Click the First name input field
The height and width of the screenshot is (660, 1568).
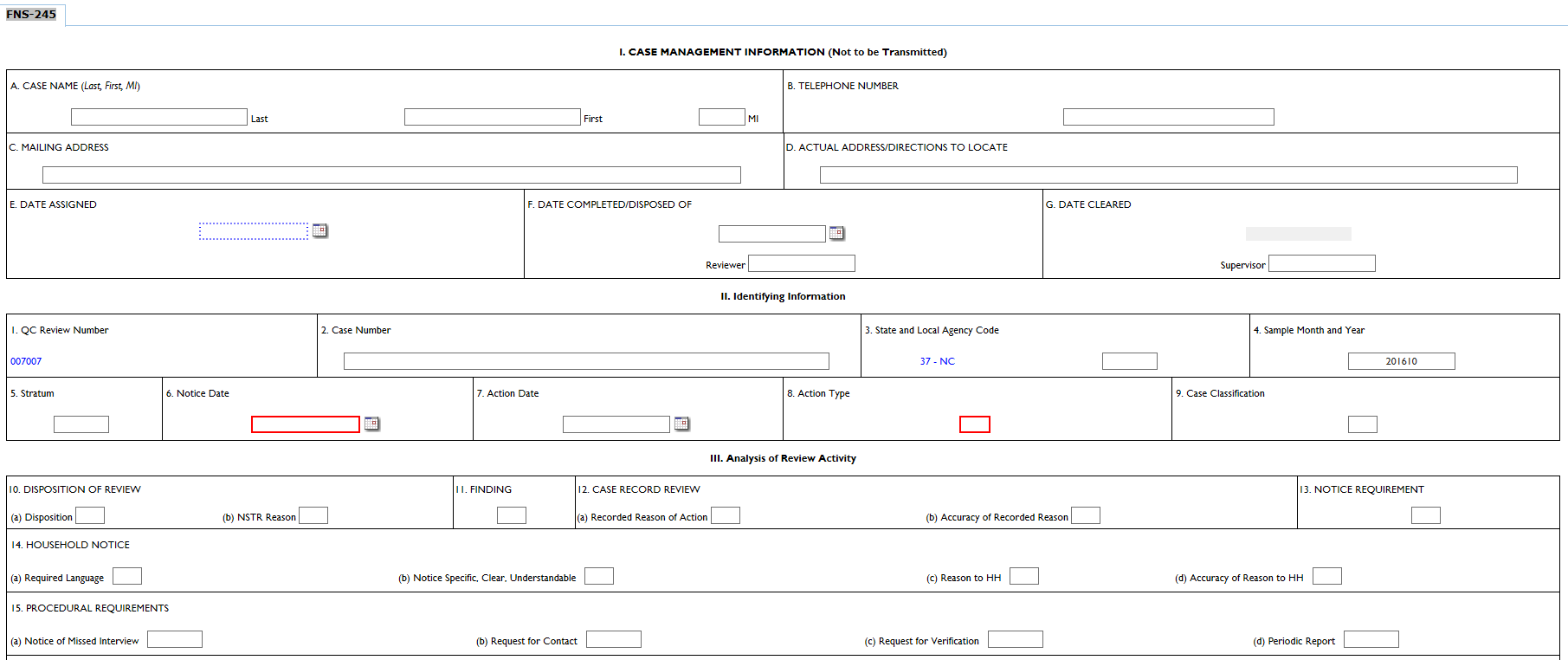point(493,117)
